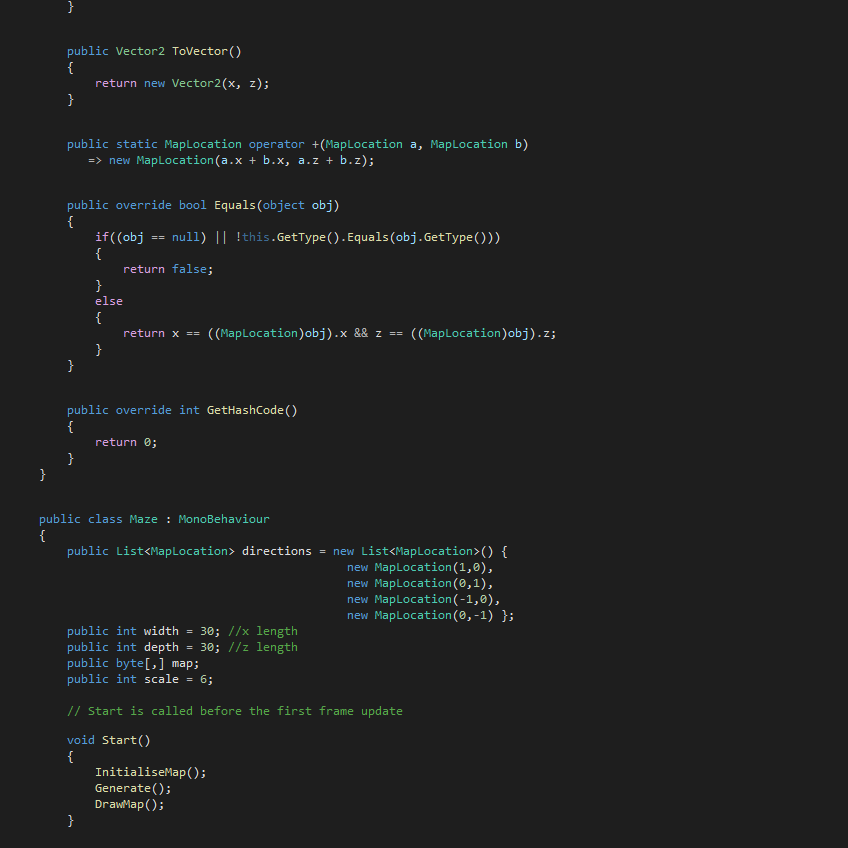This screenshot has width=848, height=848.
Task: Click the 'scale' variable name
Action: (161, 679)
